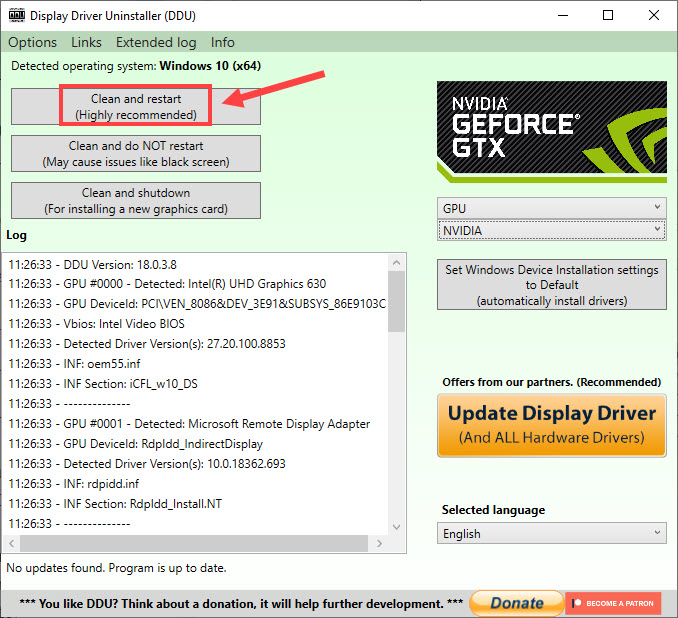The width and height of the screenshot is (678, 618).
Task: Open the Links menu
Action: click(x=86, y=42)
